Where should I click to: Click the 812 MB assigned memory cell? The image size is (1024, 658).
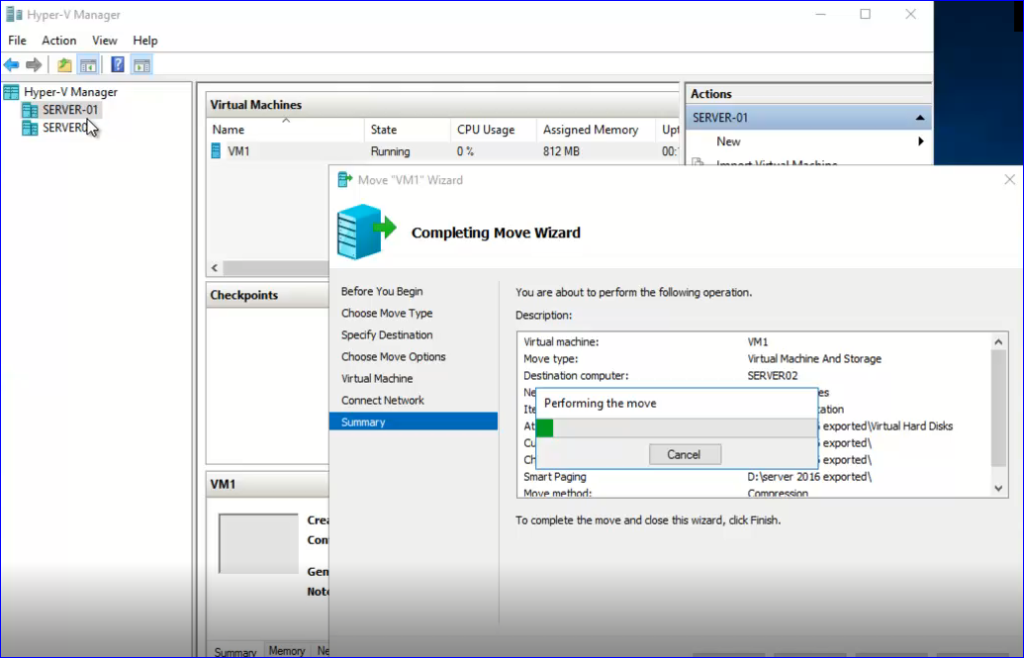tap(561, 151)
